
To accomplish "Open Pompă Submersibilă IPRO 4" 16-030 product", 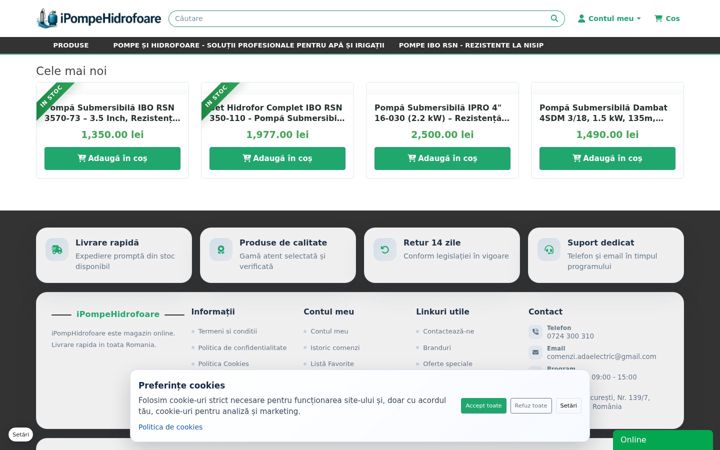I will coord(442,113).
